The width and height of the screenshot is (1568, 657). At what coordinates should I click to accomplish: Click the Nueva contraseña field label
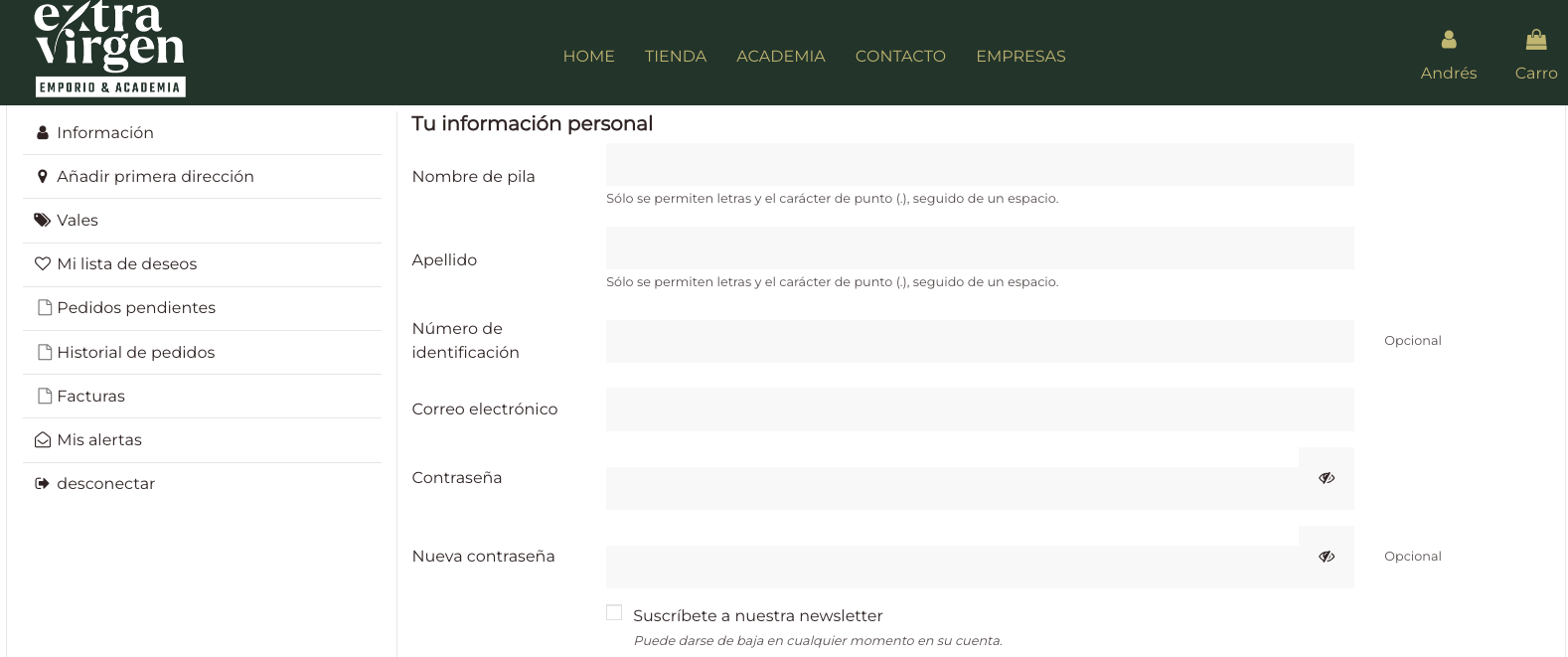click(x=483, y=556)
